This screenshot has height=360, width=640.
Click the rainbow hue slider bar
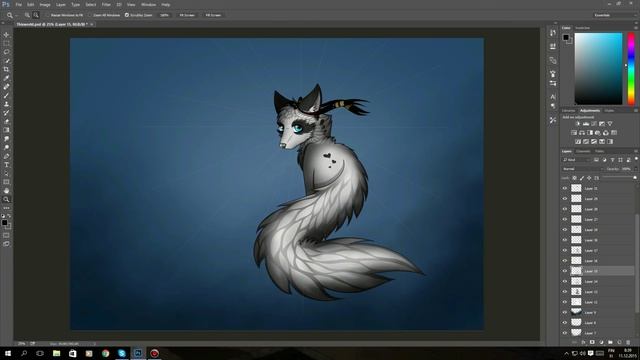631,69
